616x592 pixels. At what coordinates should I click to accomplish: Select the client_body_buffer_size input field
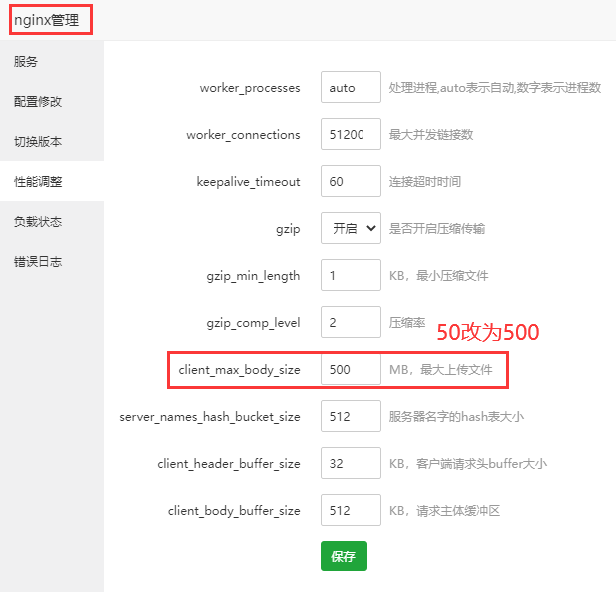(351, 510)
